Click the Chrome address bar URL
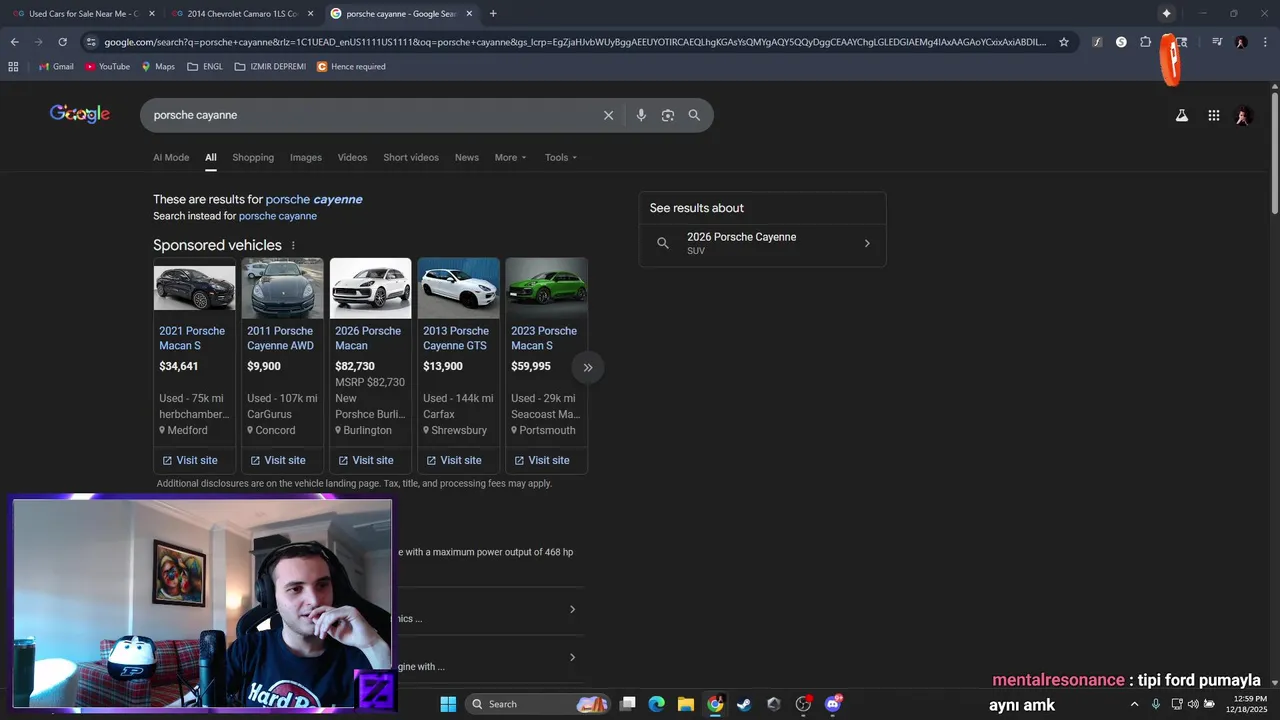Screen dimensions: 1280x720 point(575,42)
